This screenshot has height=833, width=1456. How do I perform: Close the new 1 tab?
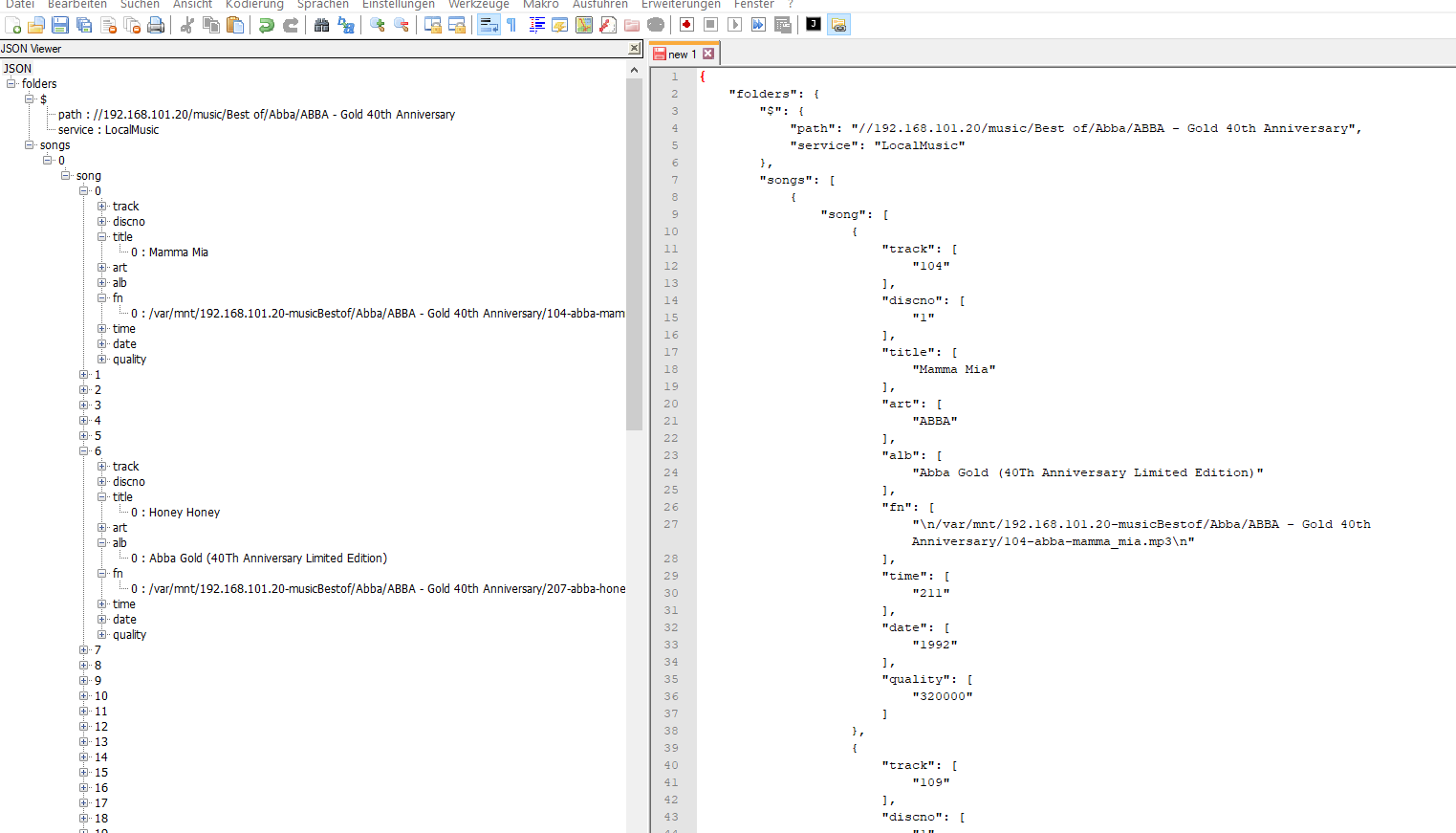[708, 54]
